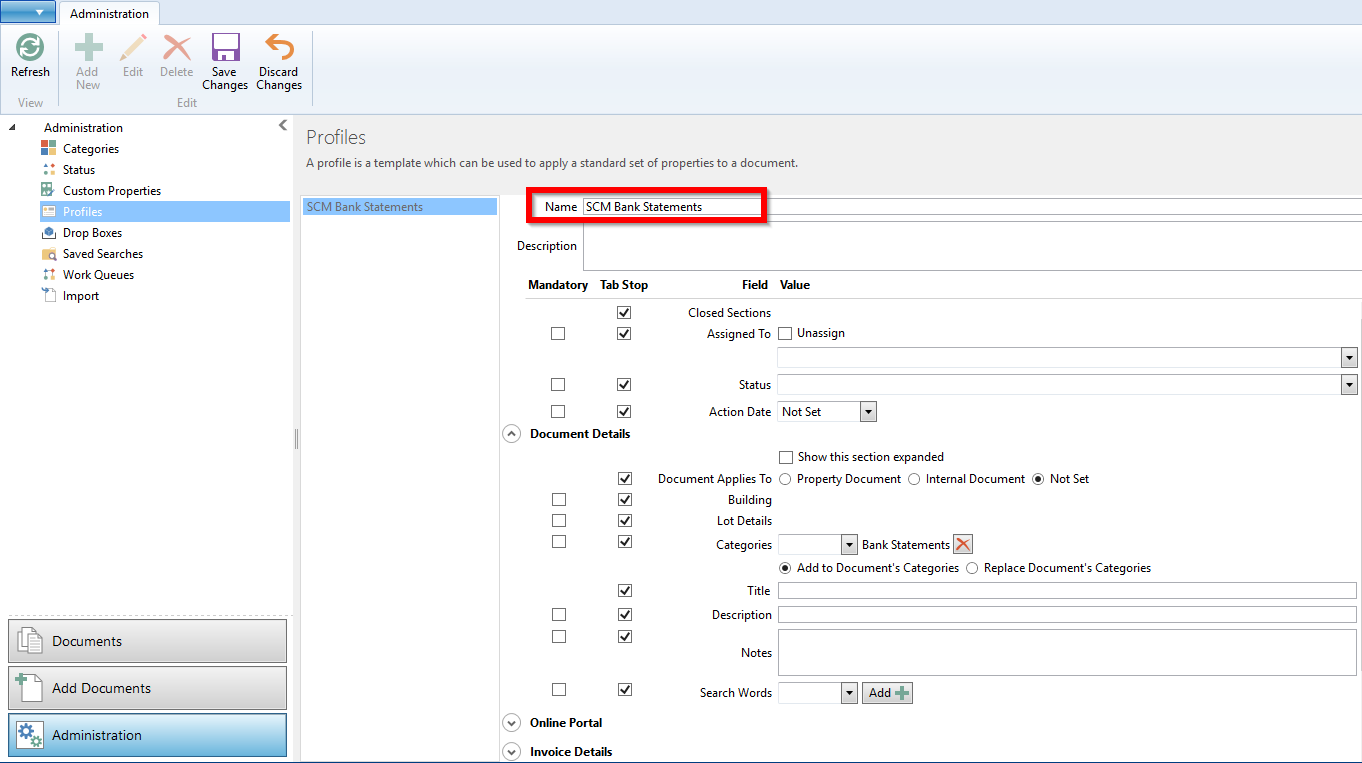Image resolution: width=1362 pixels, height=763 pixels.
Task: Toggle Tab Stop checkbox for Status
Action: point(625,385)
